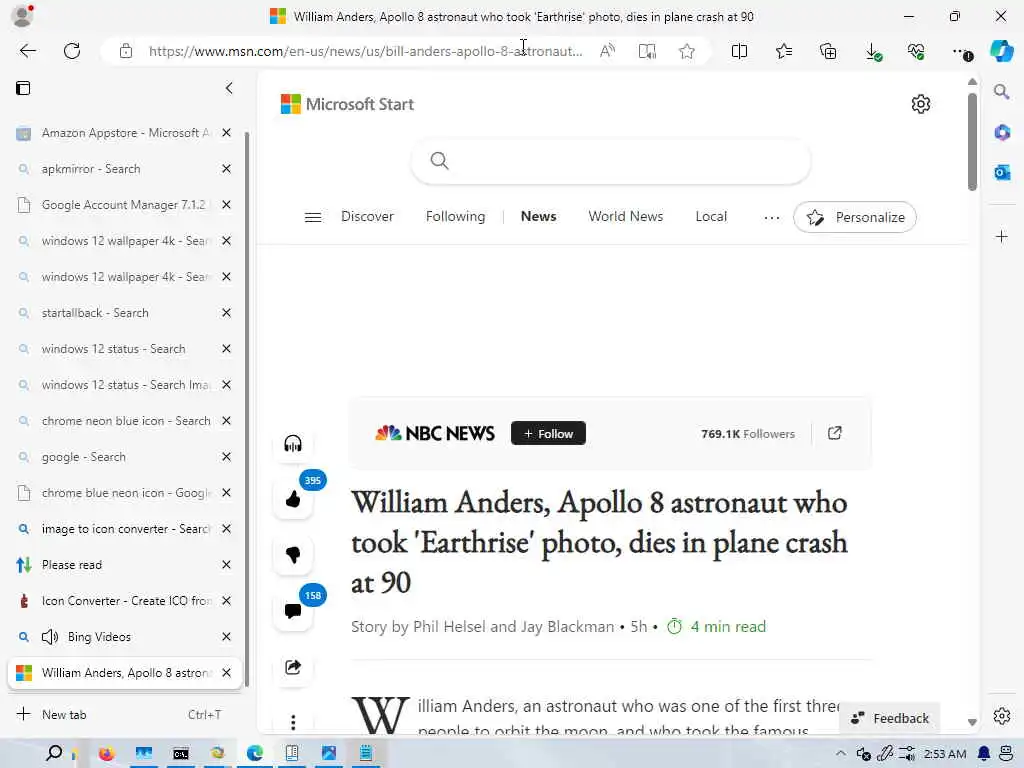Go back to the previous page

point(27,51)
